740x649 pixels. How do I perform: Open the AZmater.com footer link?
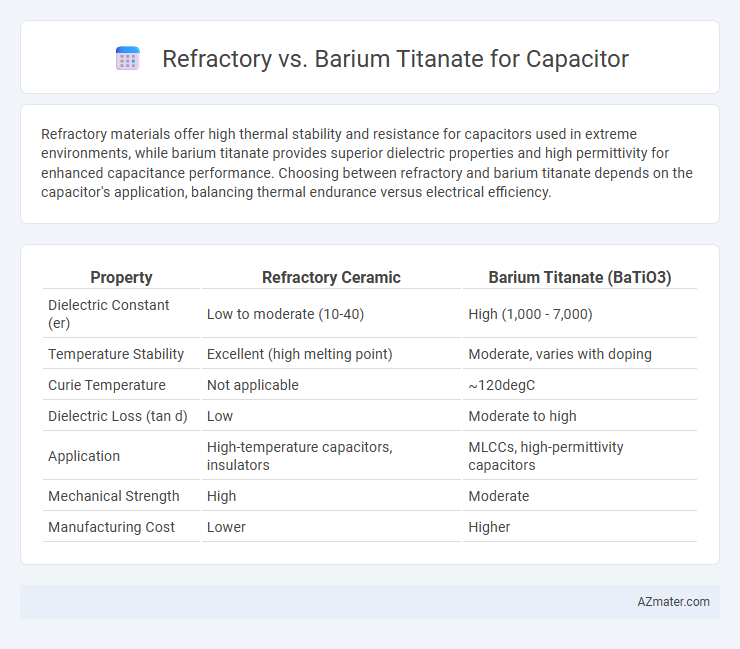[673, 602]
